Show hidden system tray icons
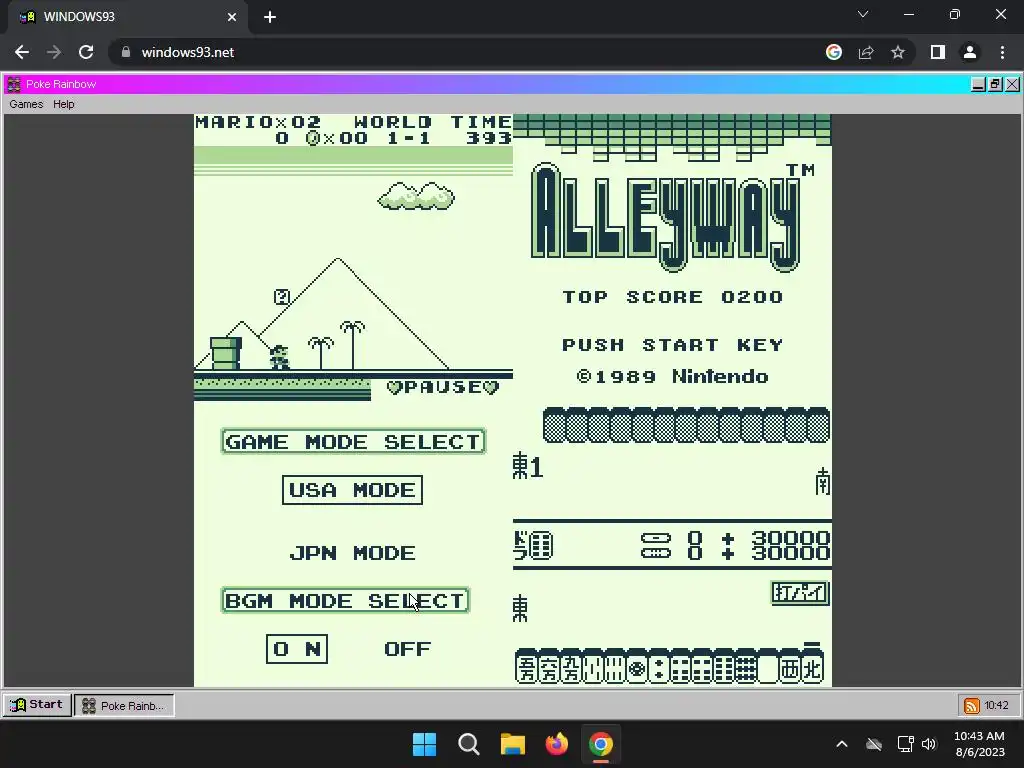 [842, 744]
